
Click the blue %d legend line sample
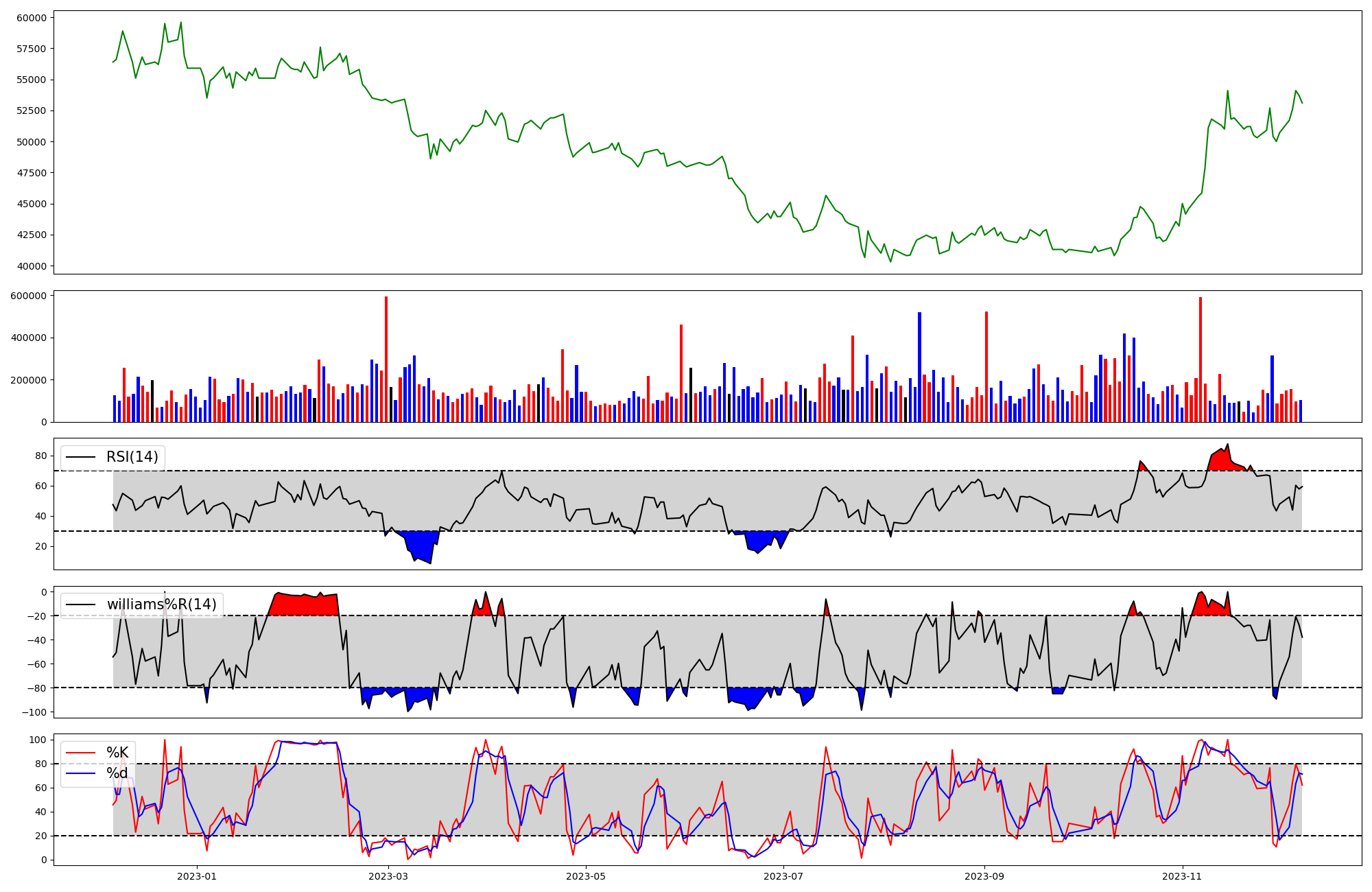[x=80, y=774]
